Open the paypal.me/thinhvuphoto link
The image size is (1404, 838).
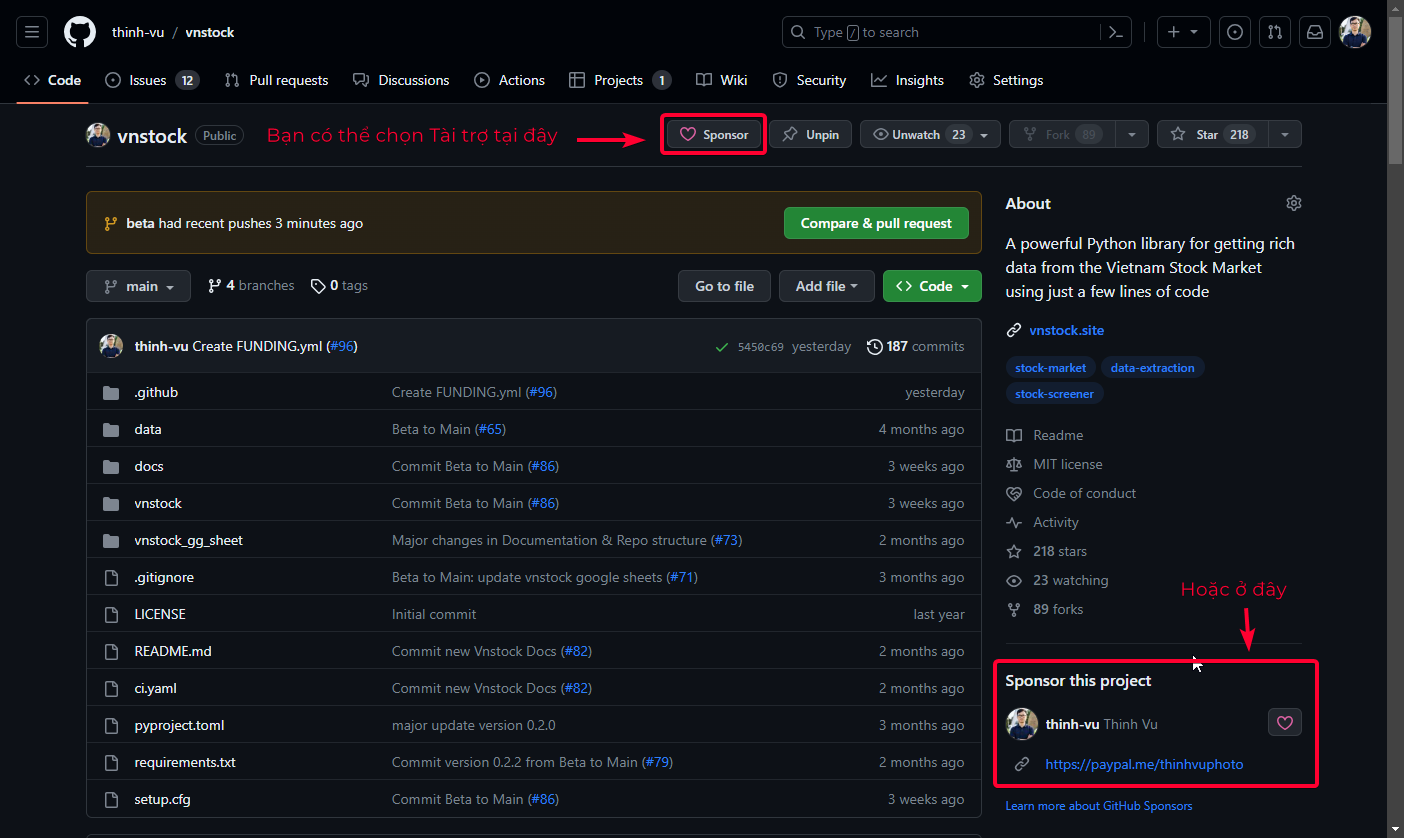point(1144,764)
